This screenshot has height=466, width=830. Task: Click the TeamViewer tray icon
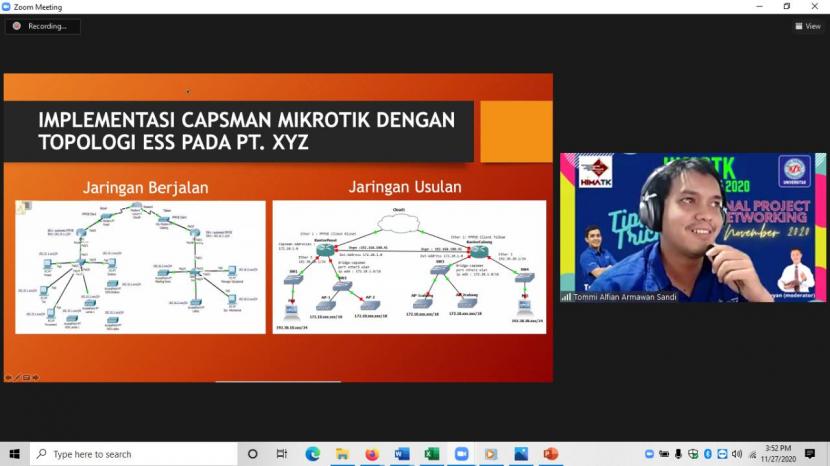pyautogui.click(x=722, y=454)
